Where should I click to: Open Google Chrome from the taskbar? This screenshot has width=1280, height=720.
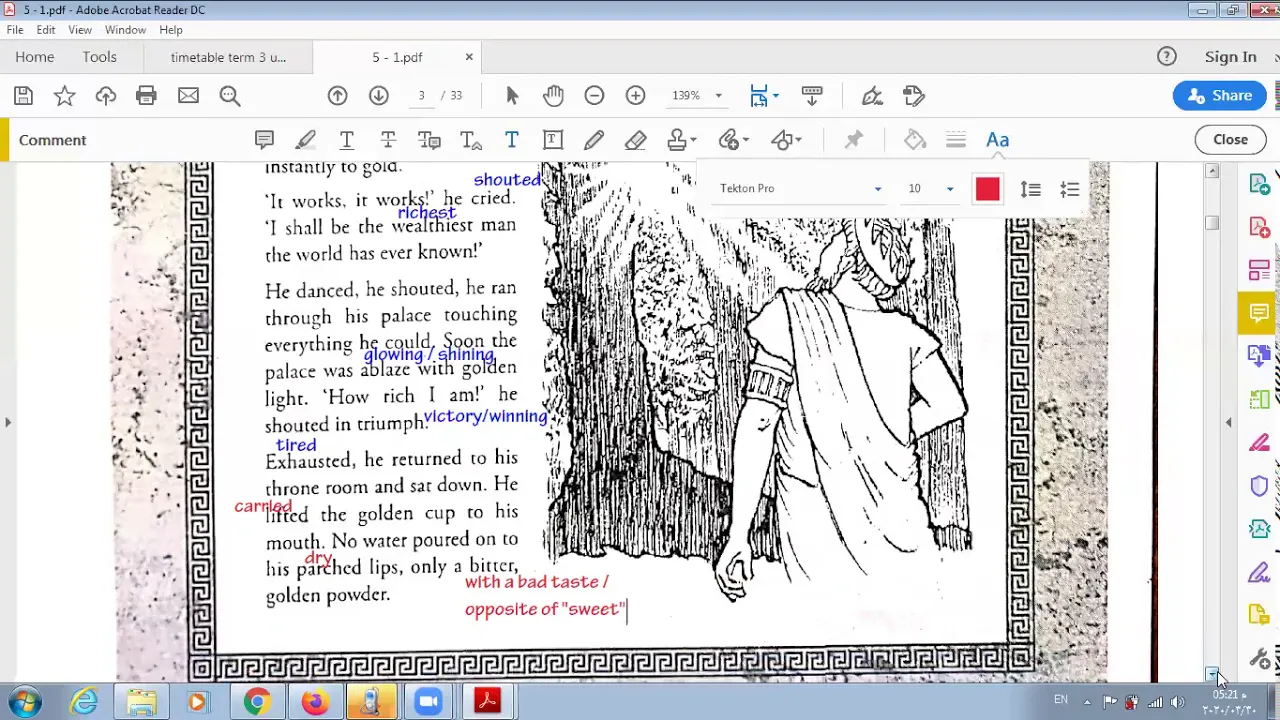(257, 702)
